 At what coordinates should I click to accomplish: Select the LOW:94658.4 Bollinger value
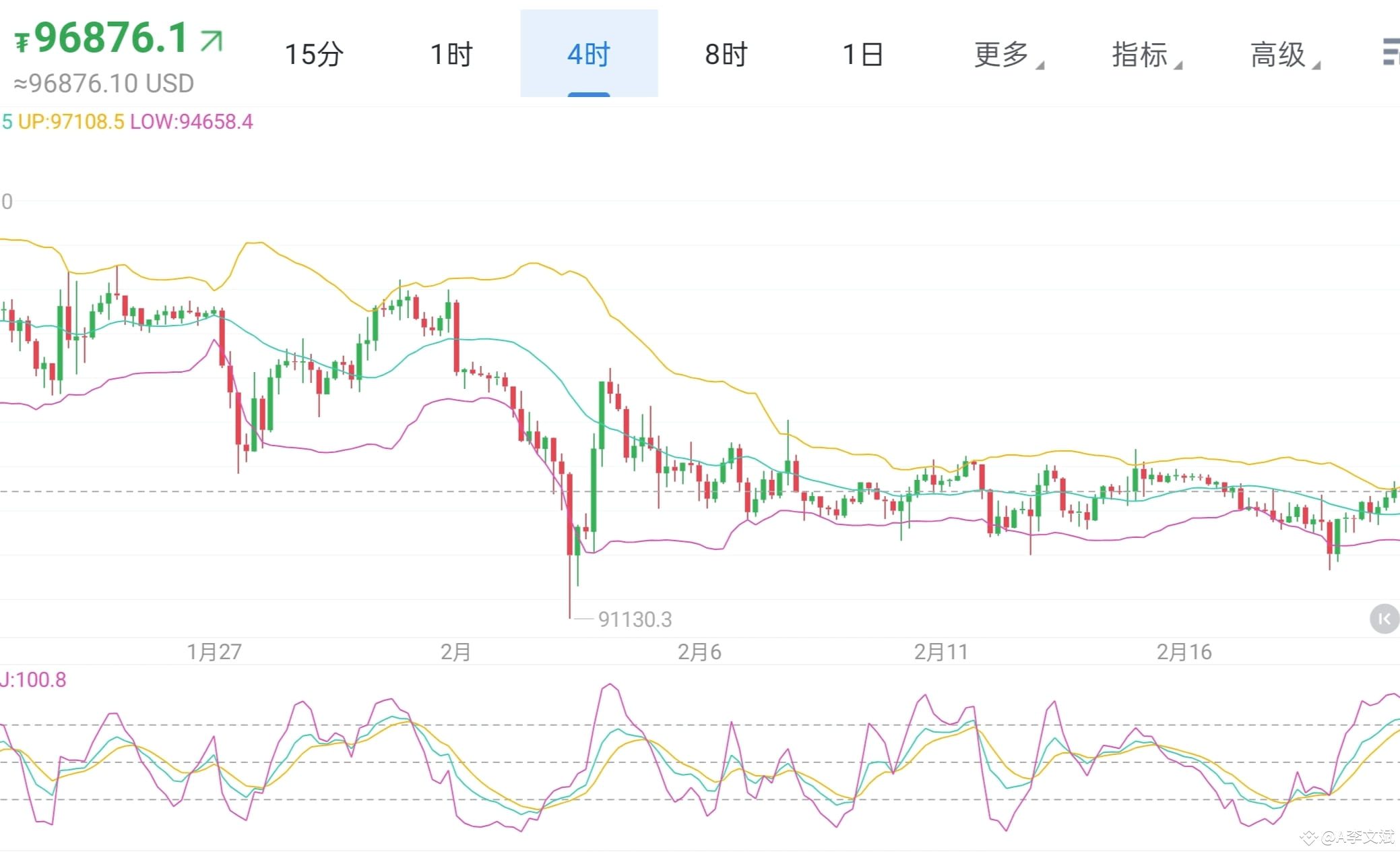191,121
